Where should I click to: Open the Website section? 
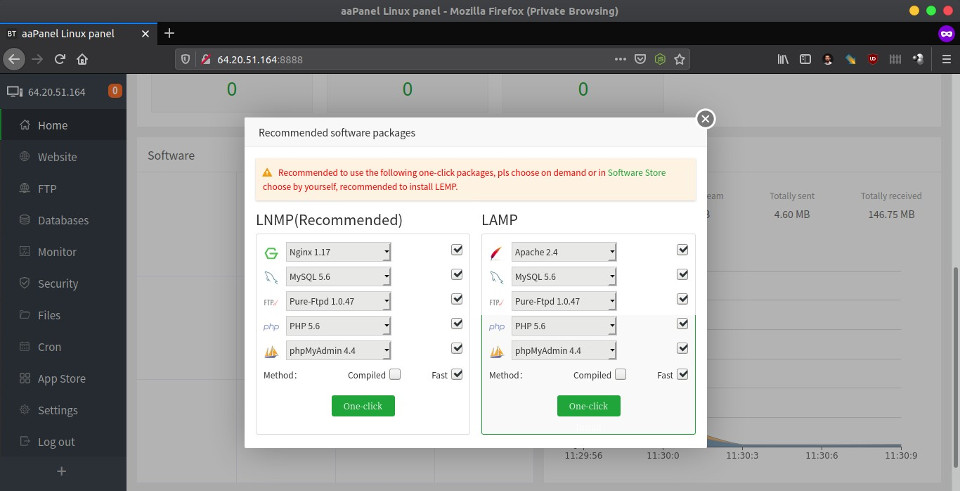point(63,157)
